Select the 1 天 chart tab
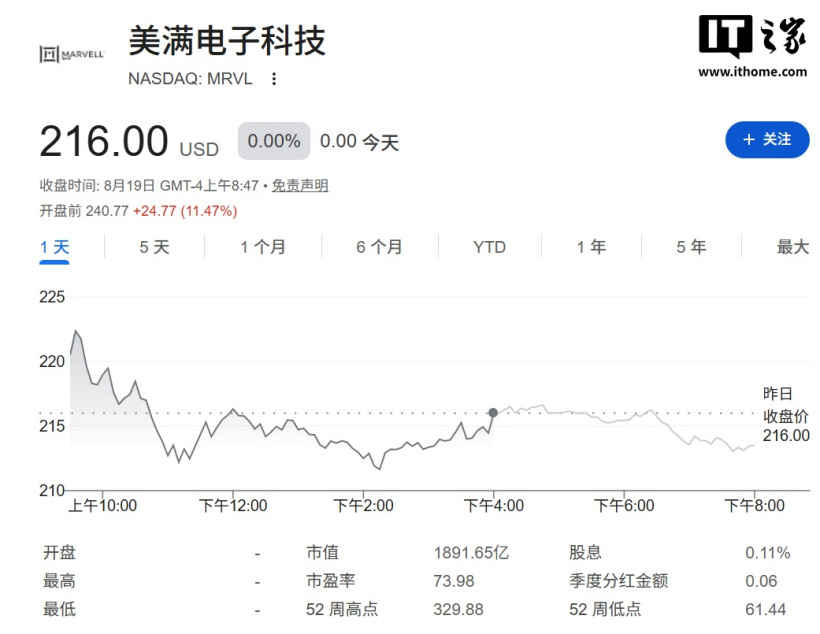This screenshot has width=820, height=634. [x=54, y=247]
